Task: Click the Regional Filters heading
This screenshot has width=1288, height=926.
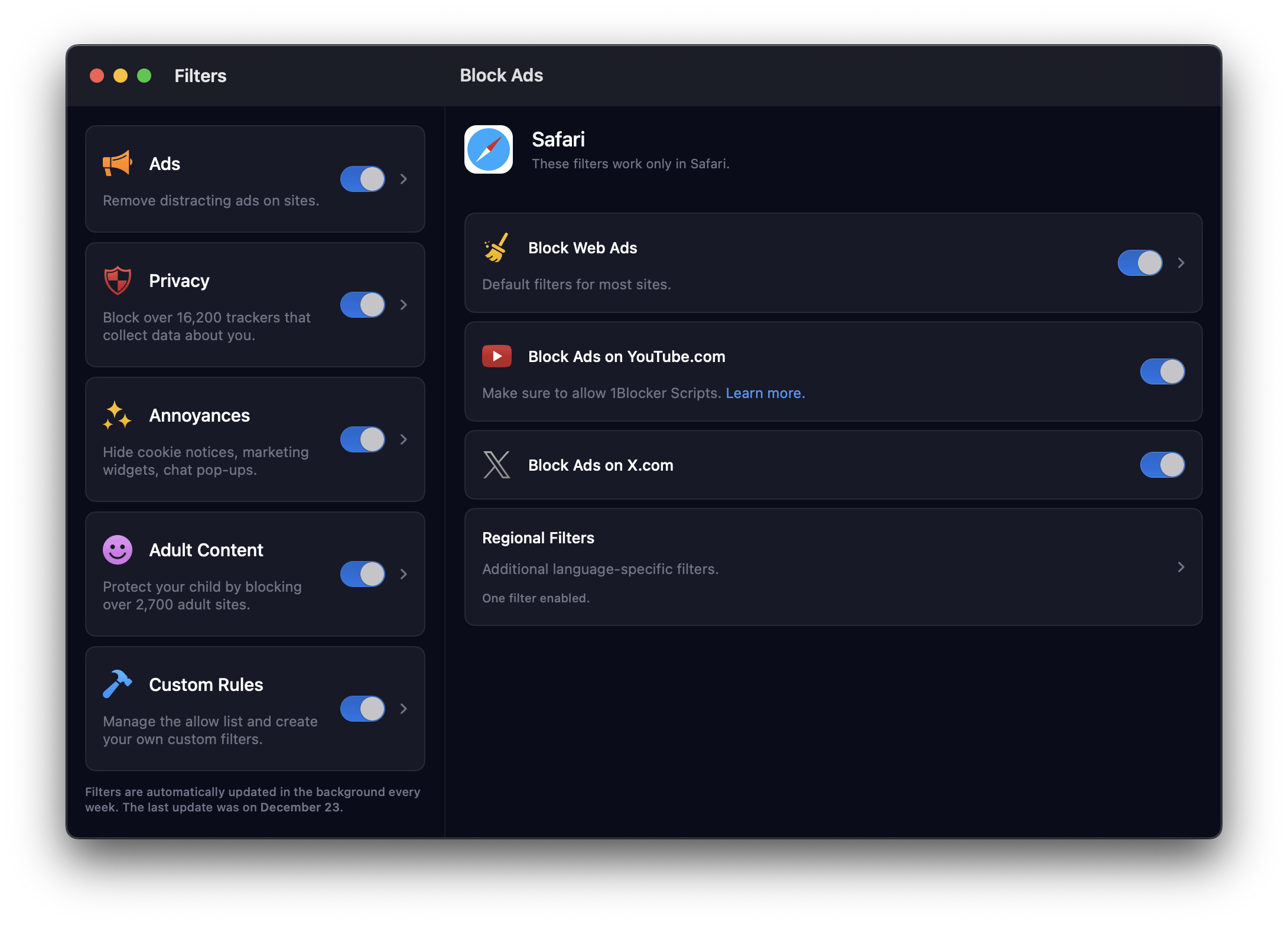Action: 538,537
